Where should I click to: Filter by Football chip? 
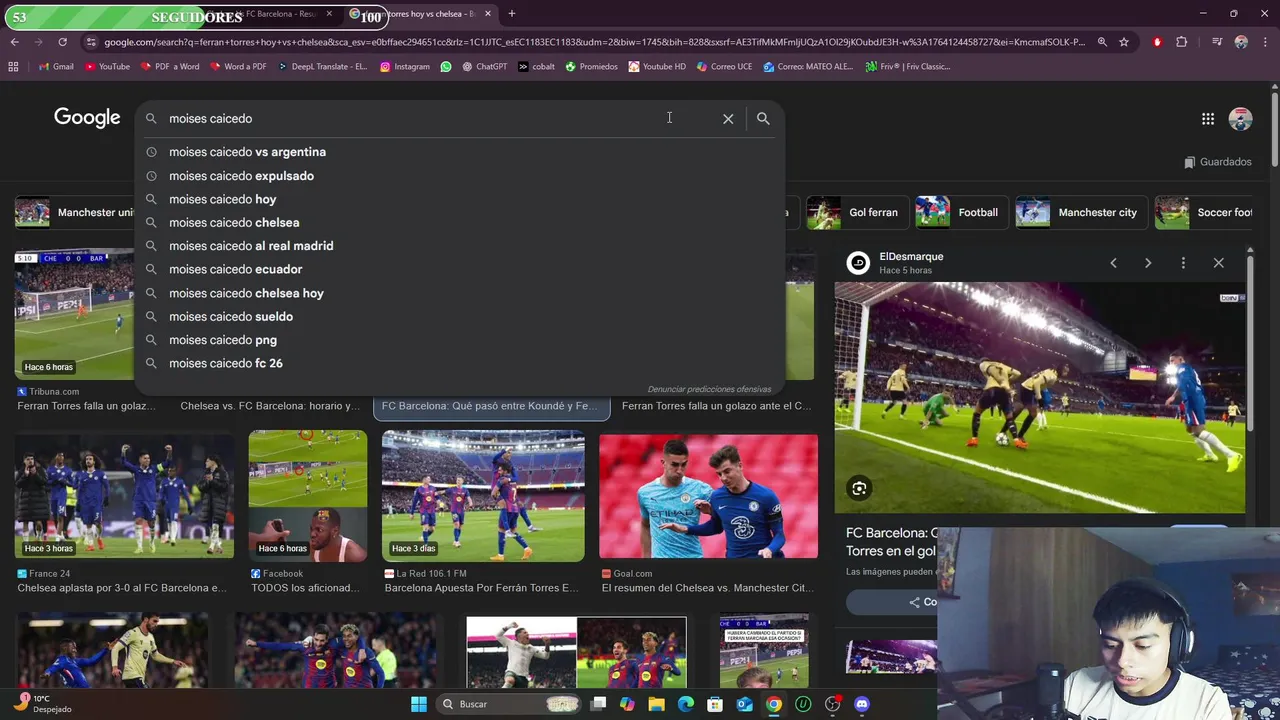point(960,212)
